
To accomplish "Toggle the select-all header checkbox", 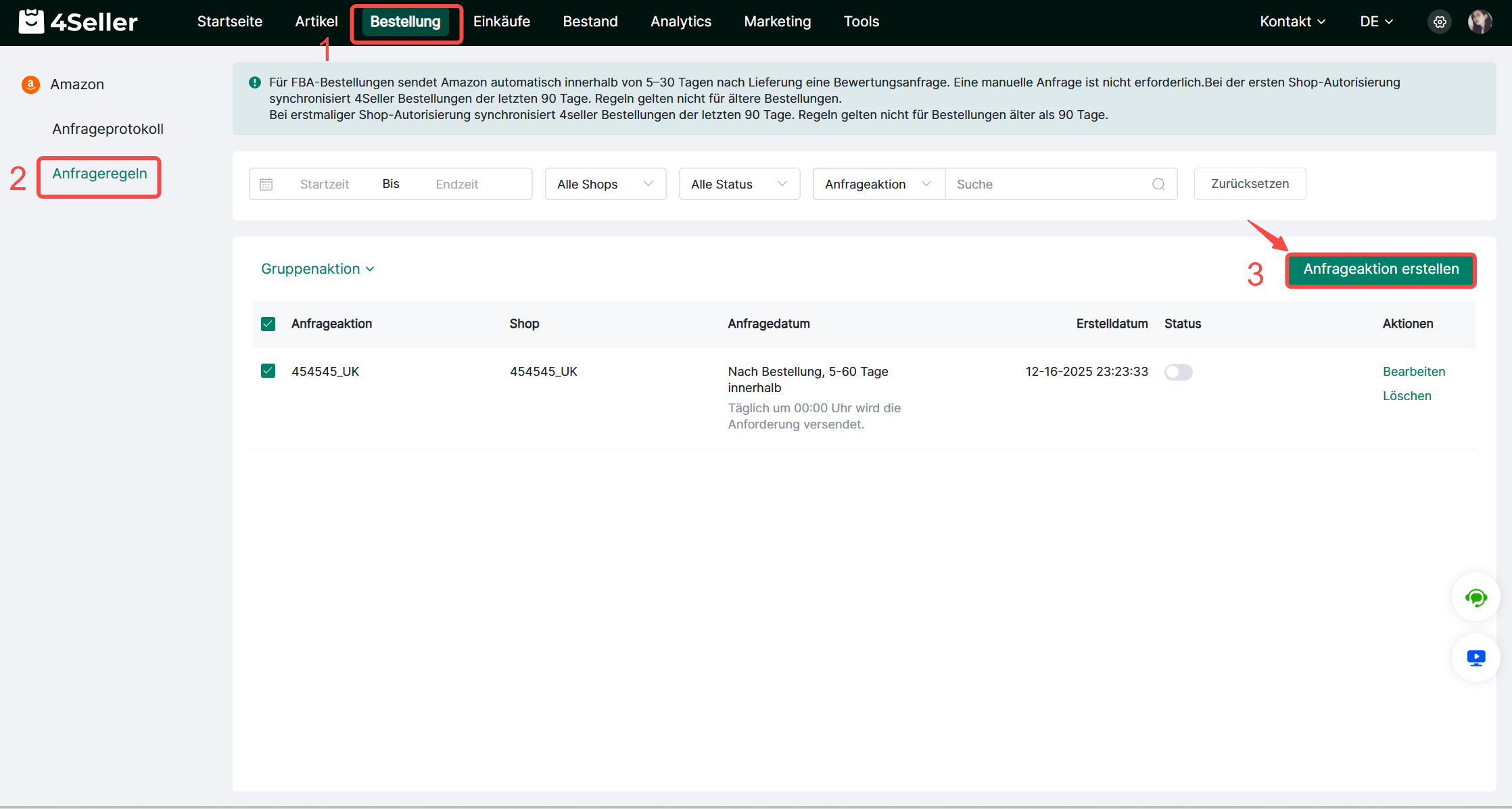I will click(268, 324).
